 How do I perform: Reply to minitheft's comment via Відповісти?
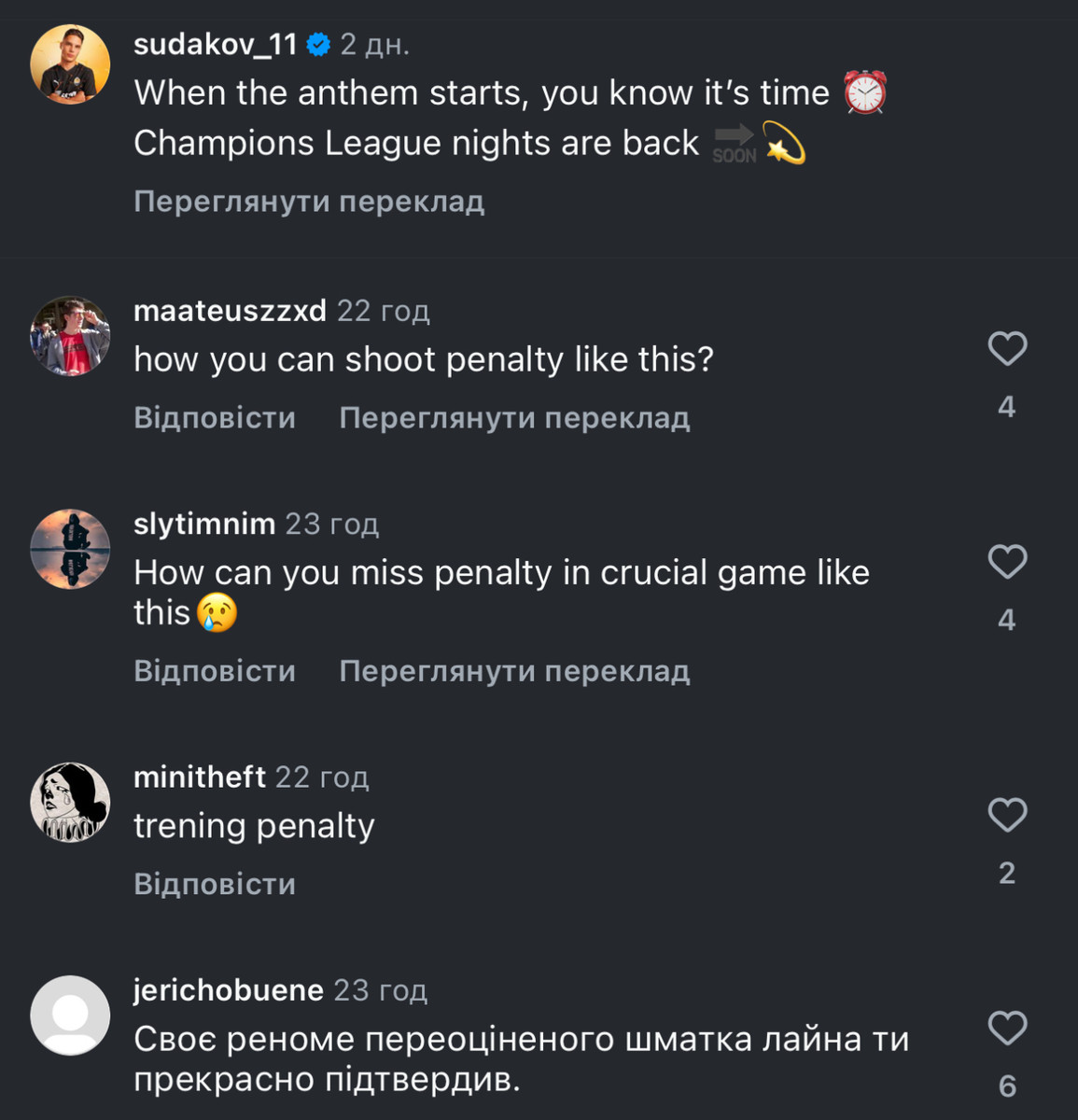tap(215, 884)
